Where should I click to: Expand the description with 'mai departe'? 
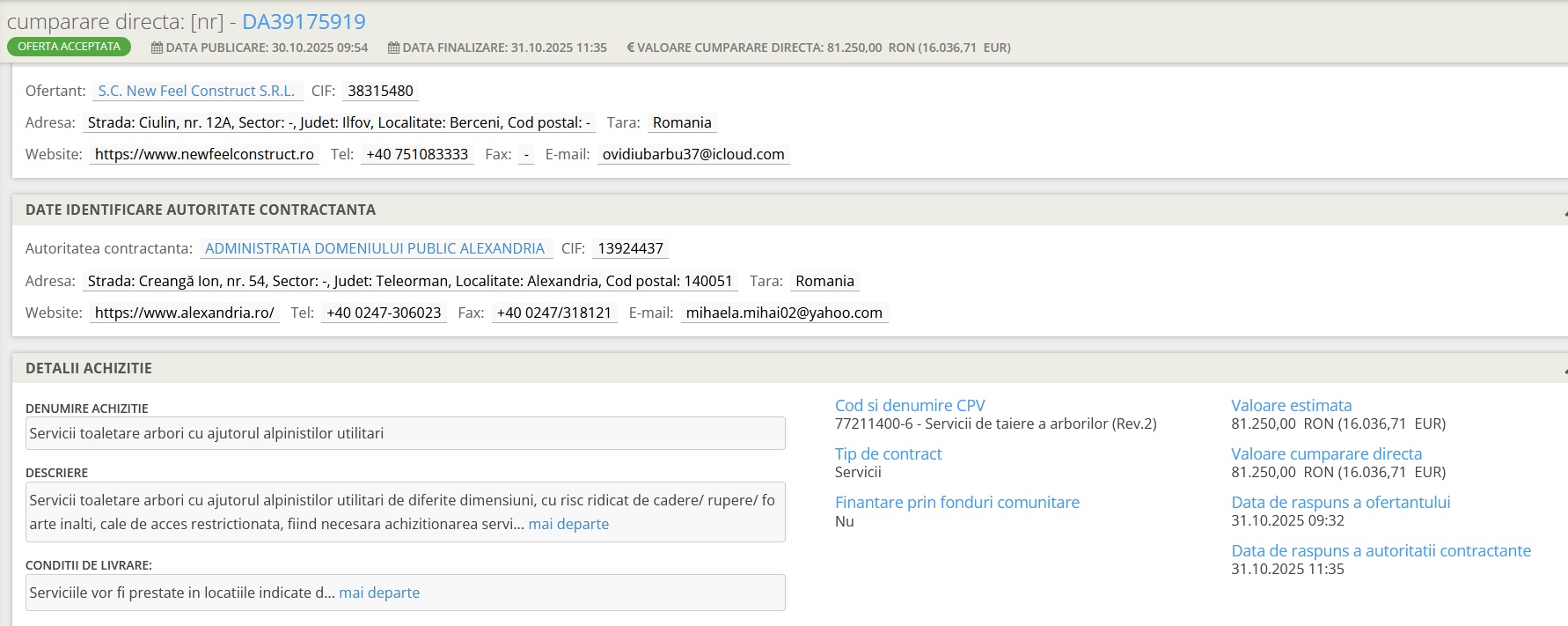click(568, 524)
